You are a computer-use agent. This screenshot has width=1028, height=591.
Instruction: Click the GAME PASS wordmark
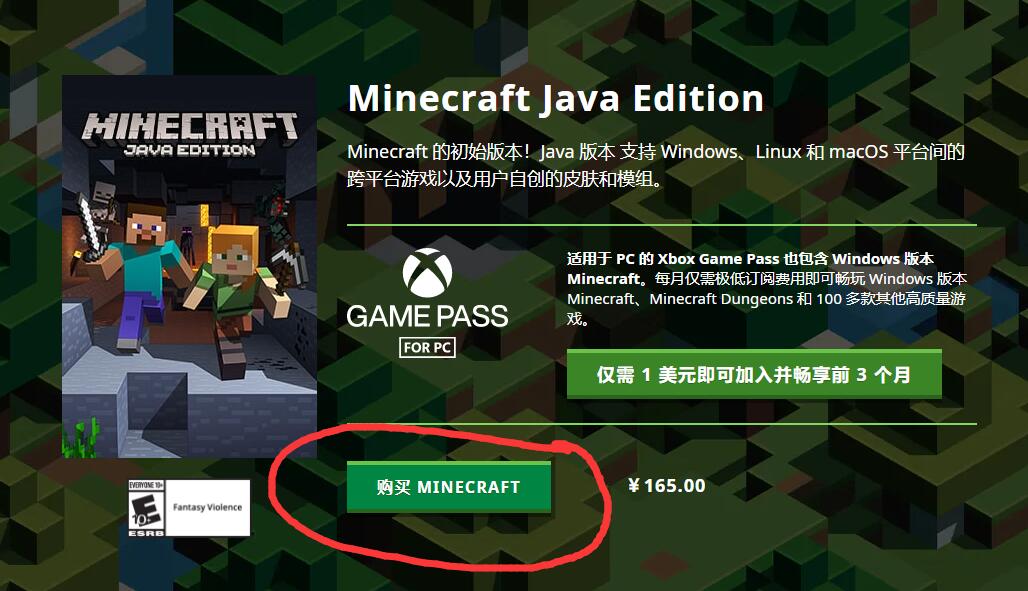click(x=427, y=317)
